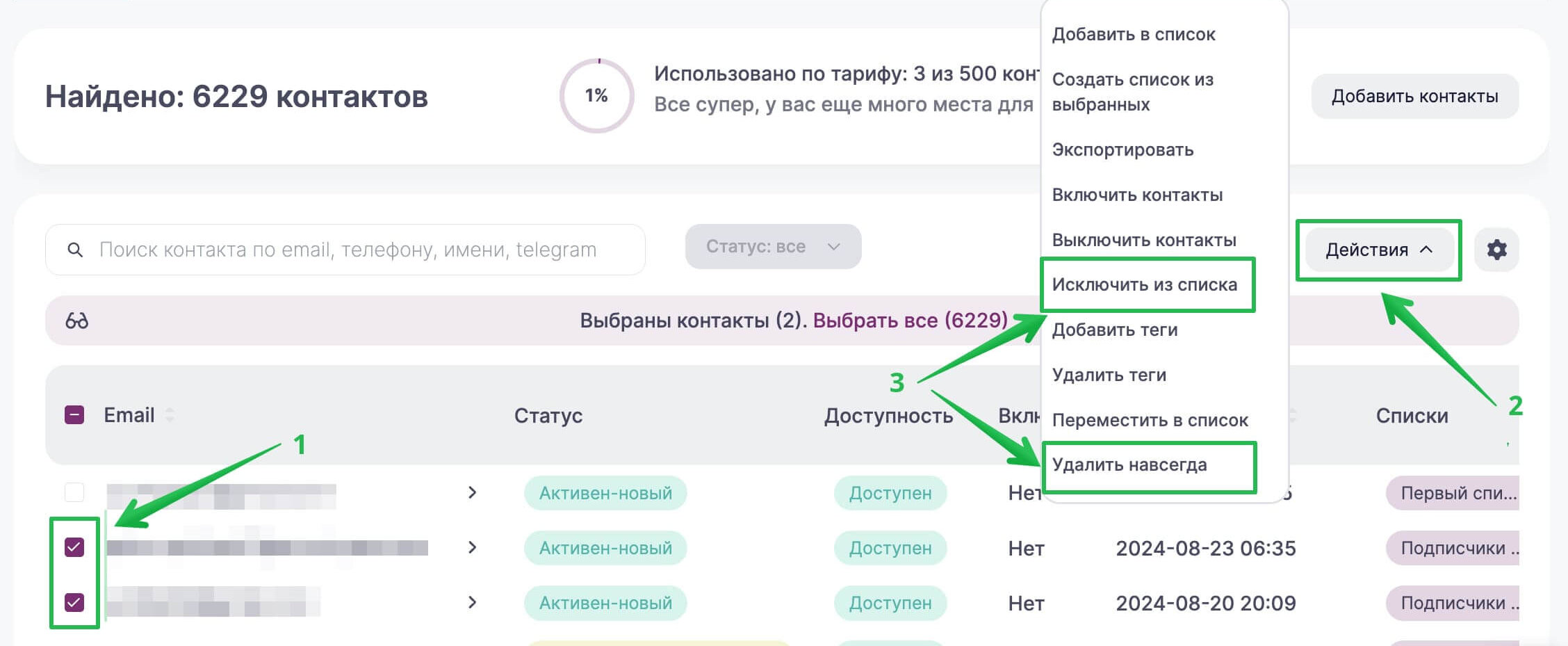The height and width of the screenshot is (646, 1568).
Task: Click Доступен badge in the 2024-08-23 row
Action: pos(890,548)
